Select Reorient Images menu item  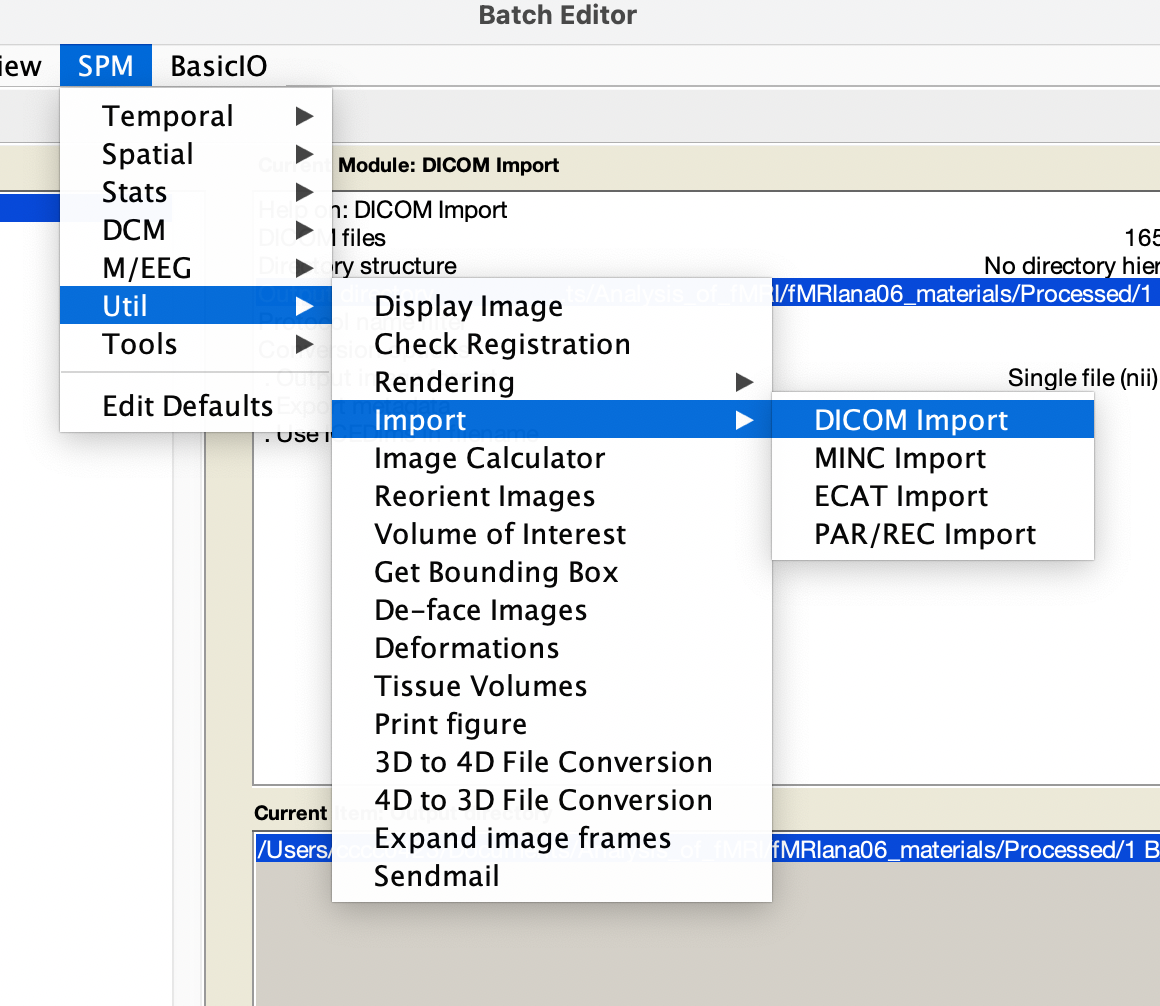pos(484,496)
